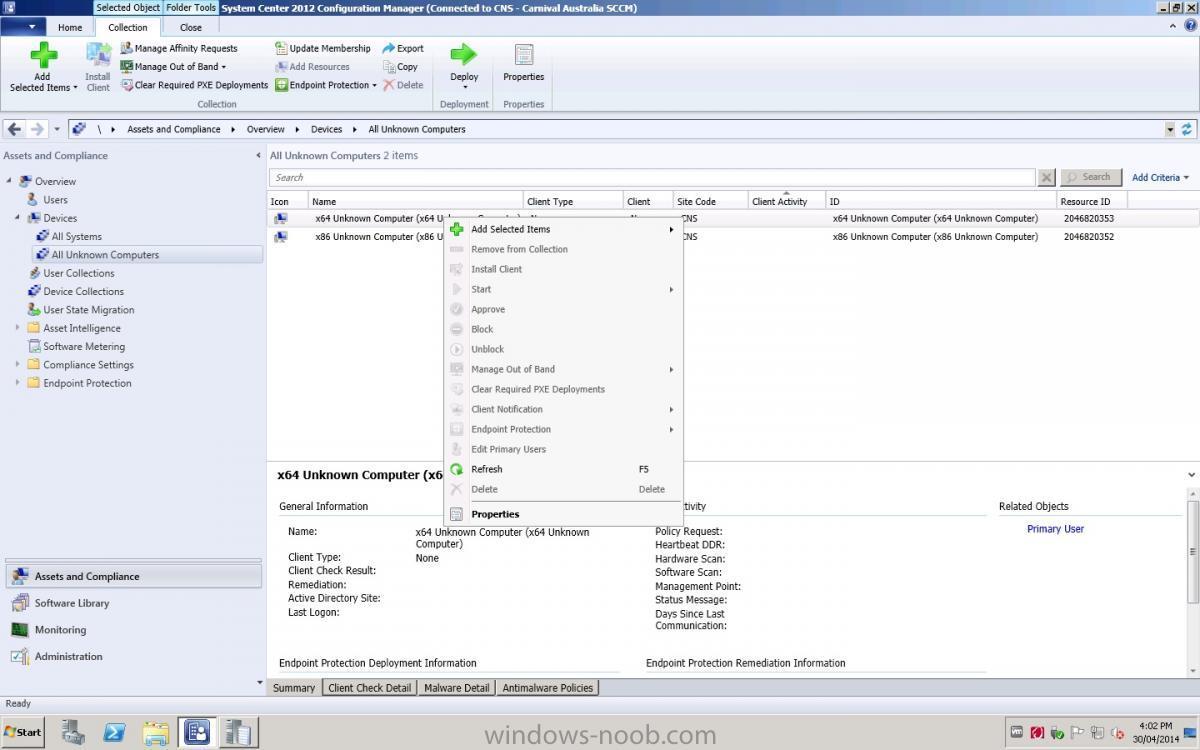Open the Client Check Detail tab
The image size is (1200, 750).
pyautogui.click(x=370, y=688)
